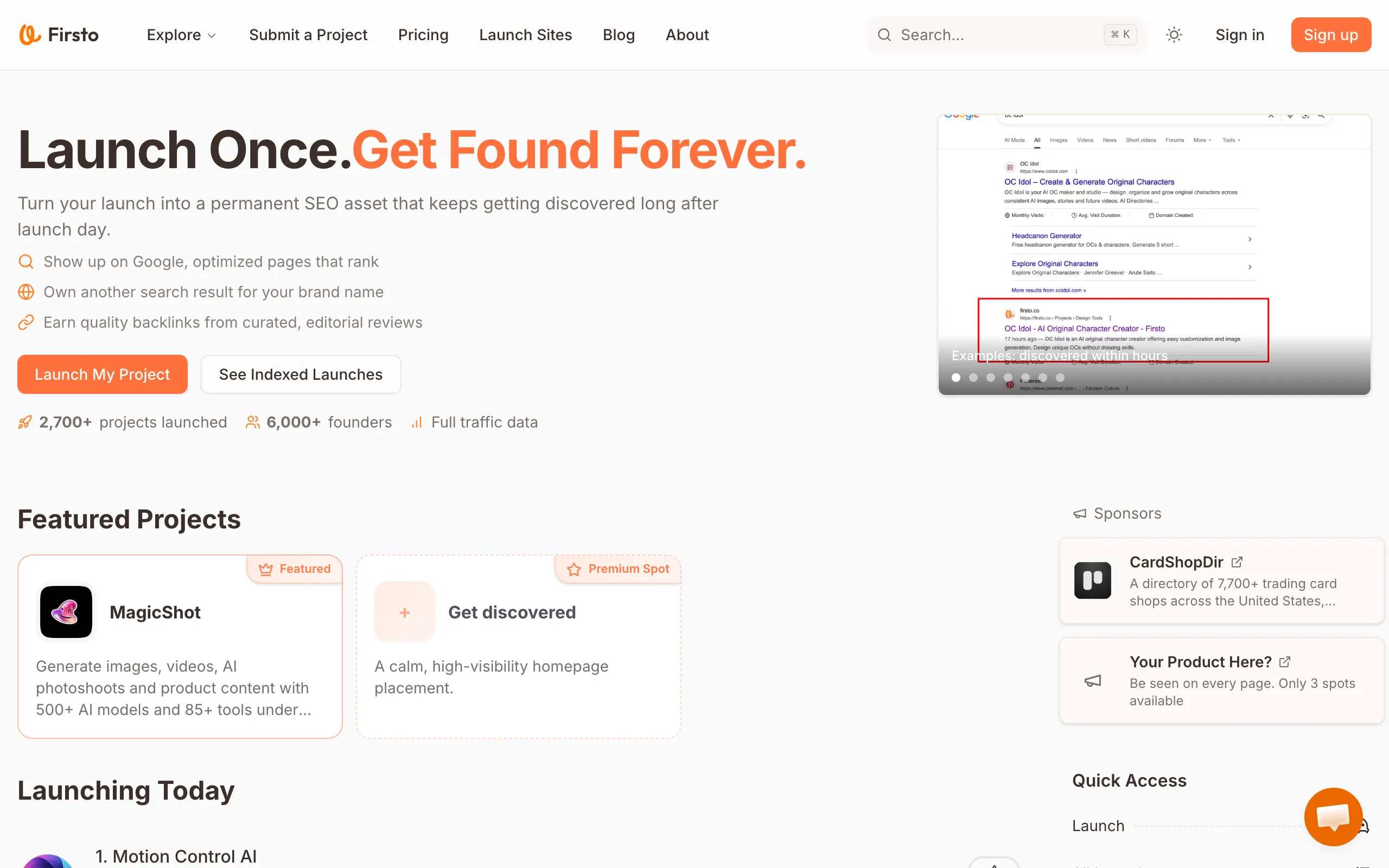The width and height of the screenshot is (1389, 868).
Task: Click Your Product Here external link icon
Action: pyautogui.click(x=1284, y=662)
